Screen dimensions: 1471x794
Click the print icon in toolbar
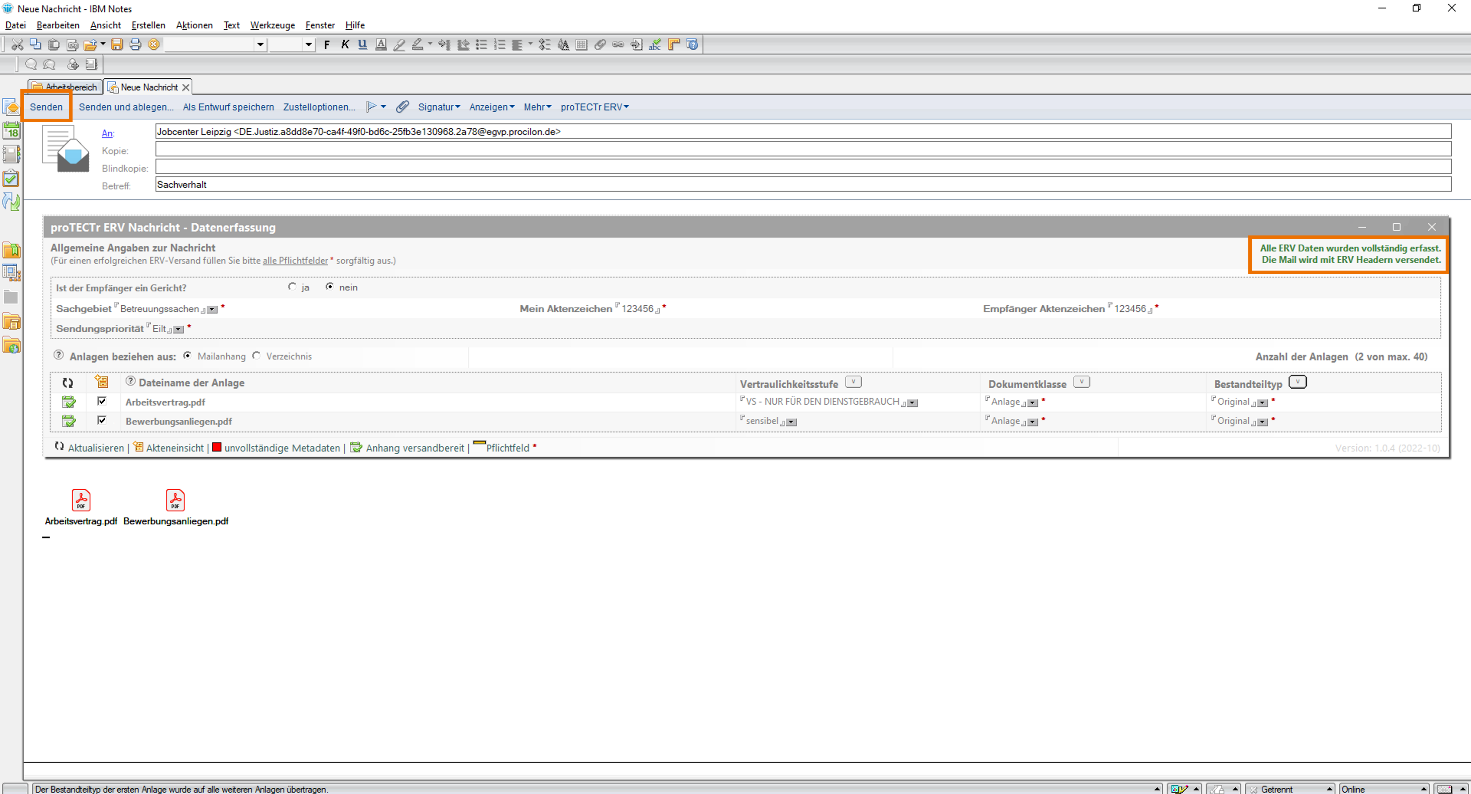coord(132,45)
